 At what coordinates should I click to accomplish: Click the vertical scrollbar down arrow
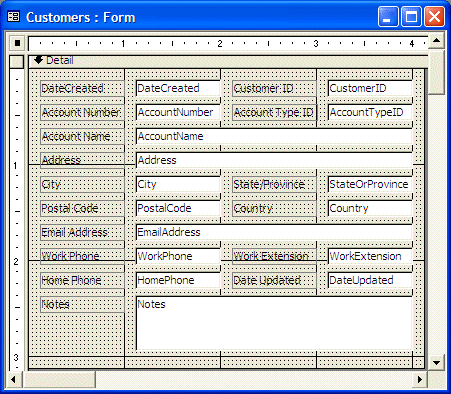tap(436, 362)
